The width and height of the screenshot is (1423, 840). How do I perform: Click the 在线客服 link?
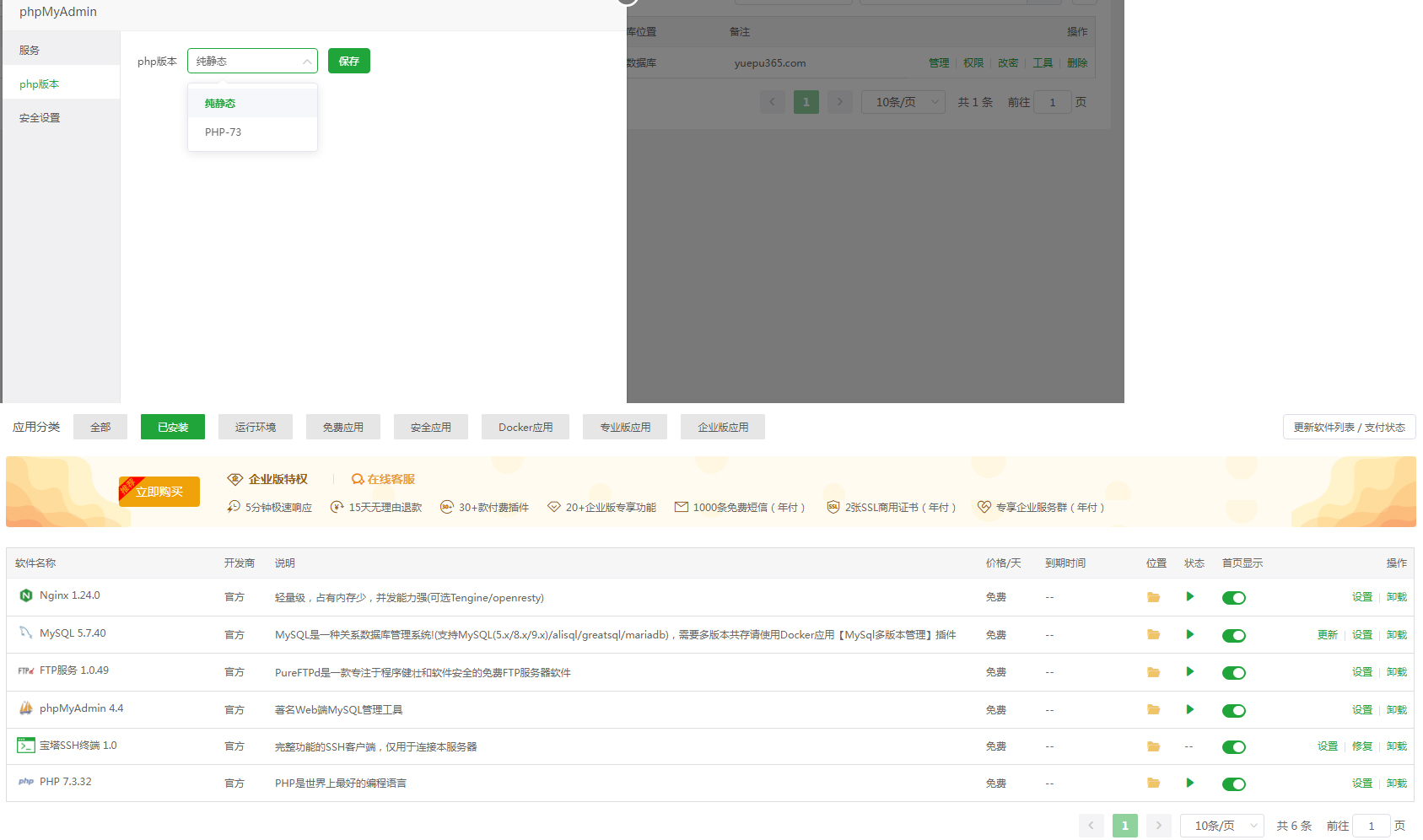(391, 479)
